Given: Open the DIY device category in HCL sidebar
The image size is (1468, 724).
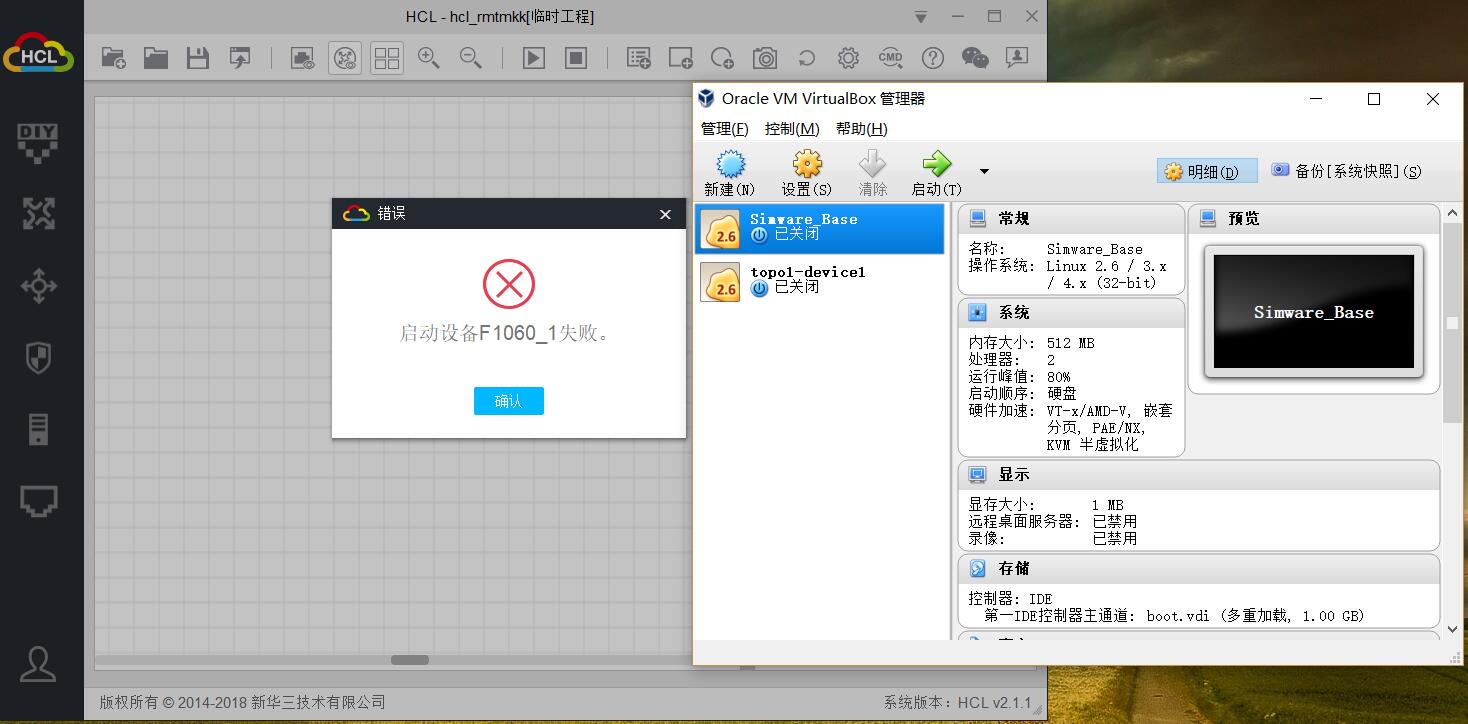Looking at the screenshot, I should (39, 142).
